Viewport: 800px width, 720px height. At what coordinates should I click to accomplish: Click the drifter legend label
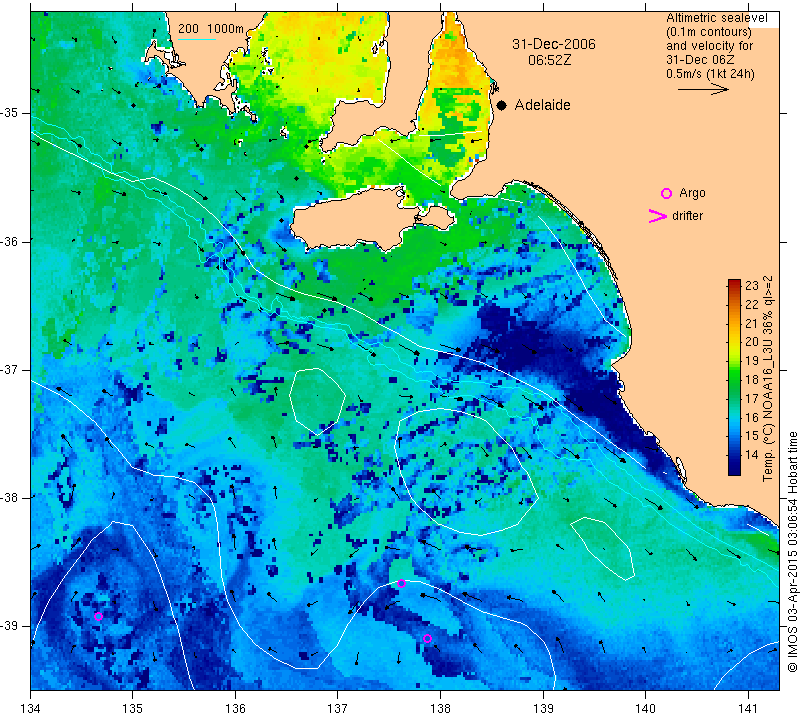coord(687,216)
